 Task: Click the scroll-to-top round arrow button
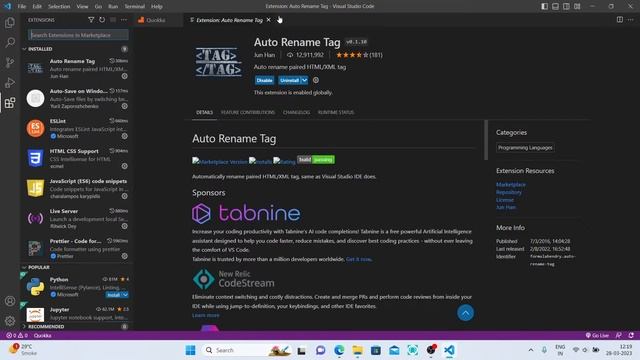tap(465, 313)
